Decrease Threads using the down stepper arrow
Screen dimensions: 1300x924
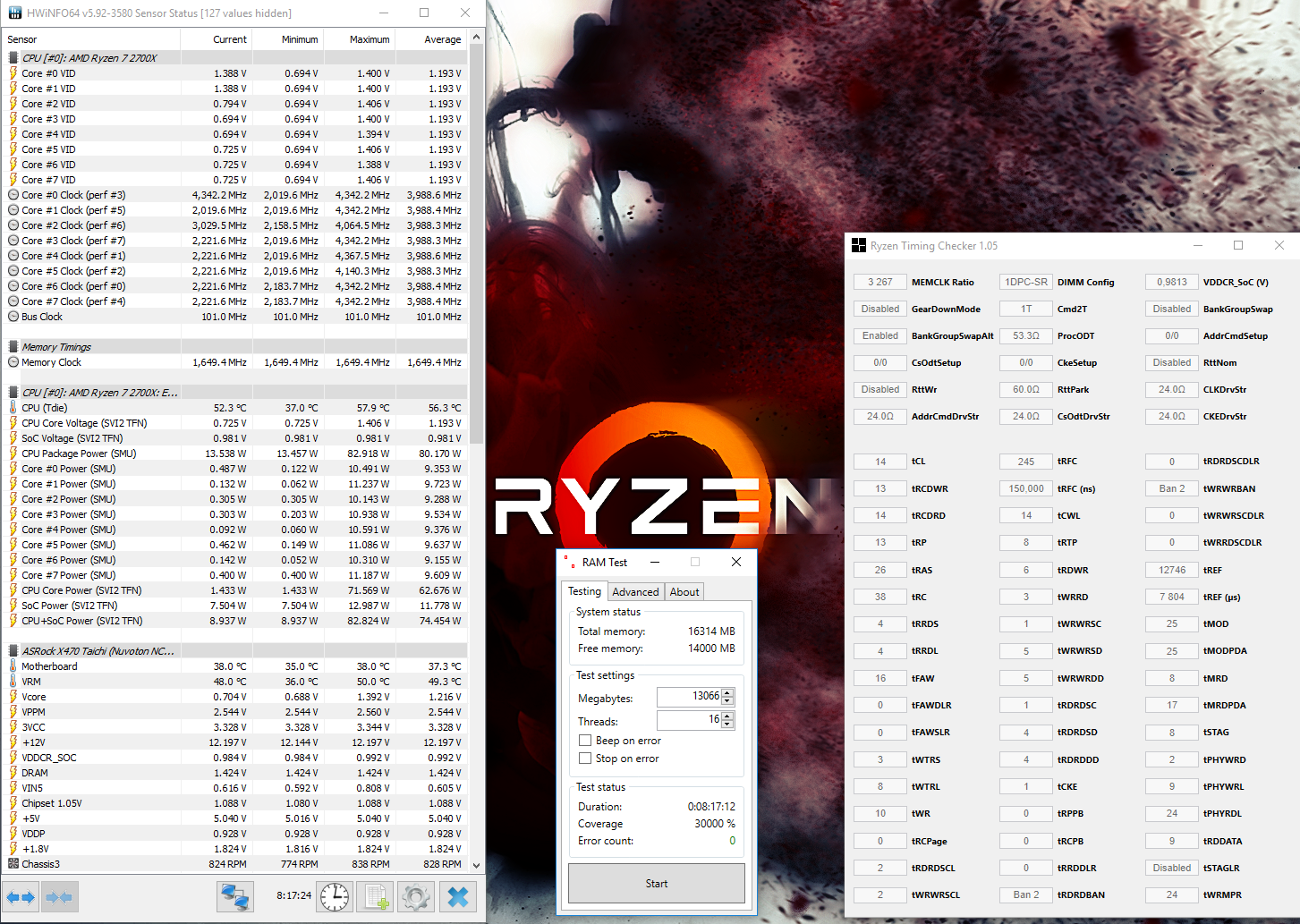(x=727, y=725)
